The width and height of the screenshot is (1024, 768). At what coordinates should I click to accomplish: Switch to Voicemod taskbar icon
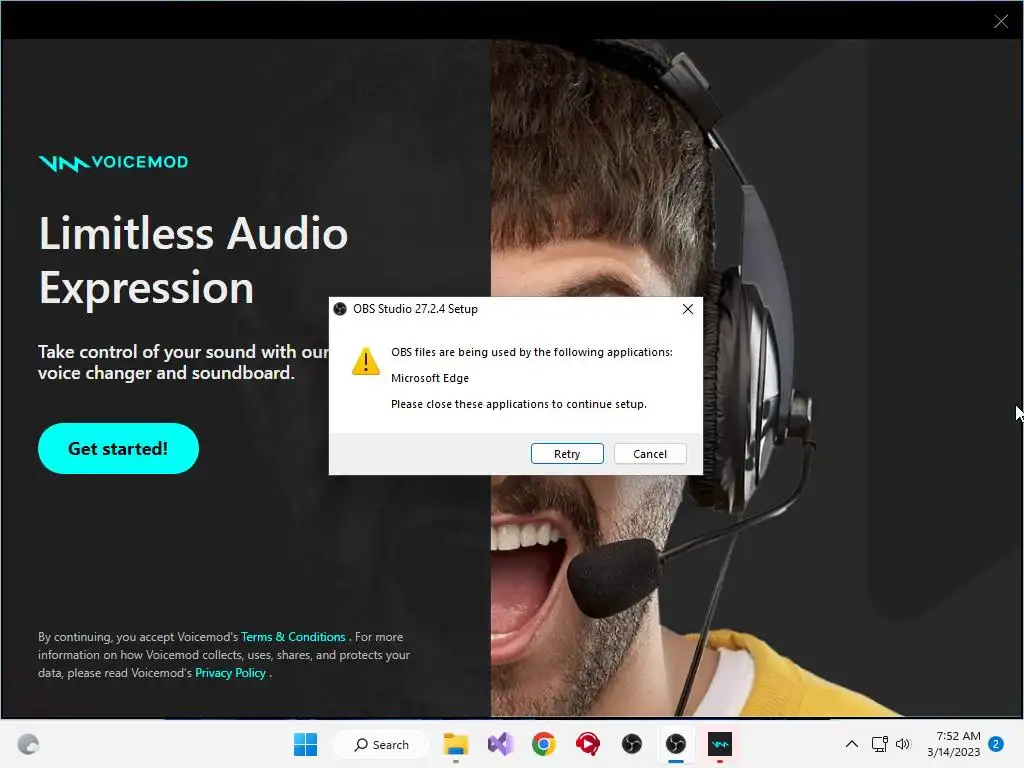click(x=720, y=744)
